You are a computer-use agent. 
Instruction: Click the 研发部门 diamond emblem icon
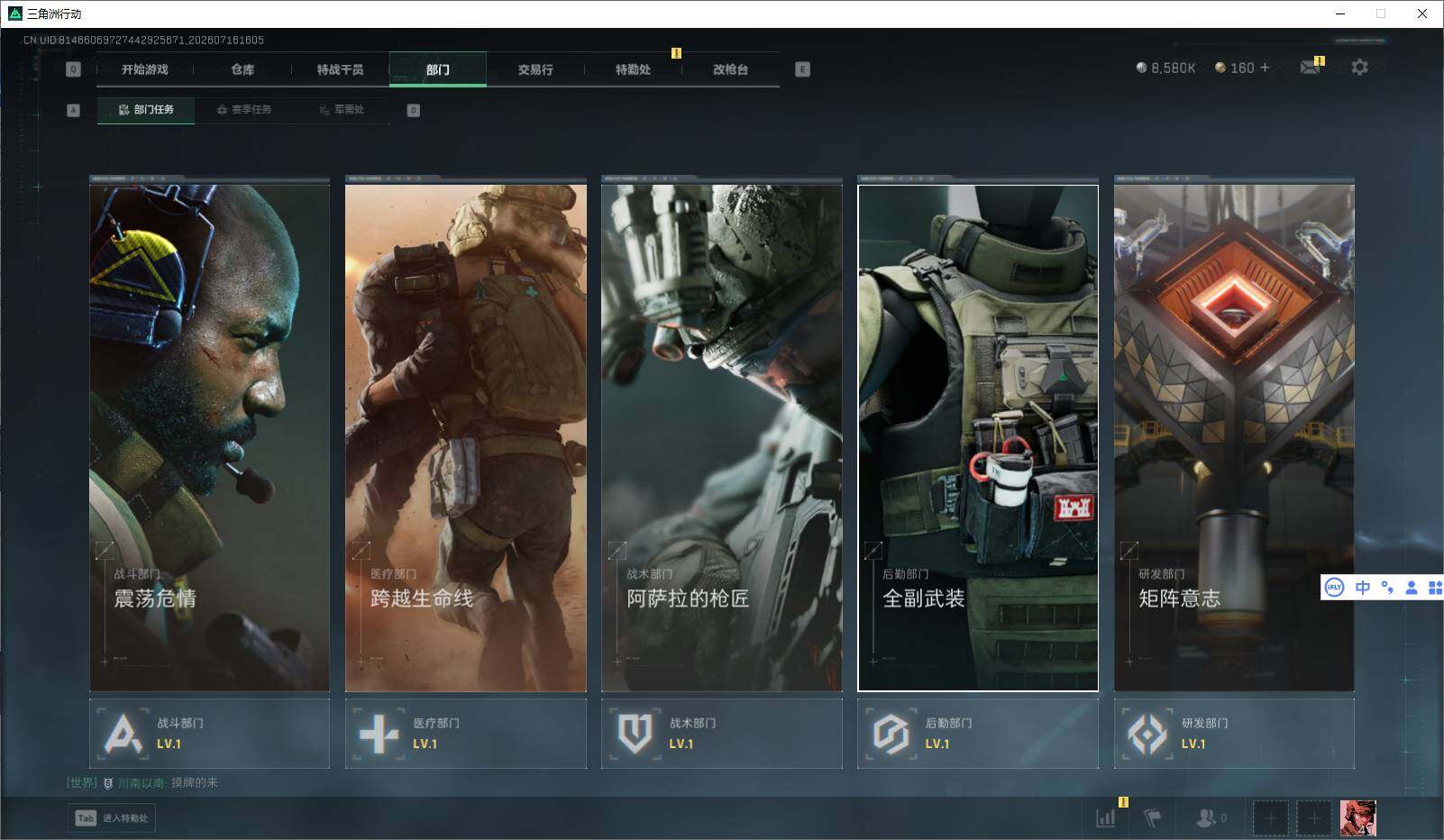[x=1147, y=734]
